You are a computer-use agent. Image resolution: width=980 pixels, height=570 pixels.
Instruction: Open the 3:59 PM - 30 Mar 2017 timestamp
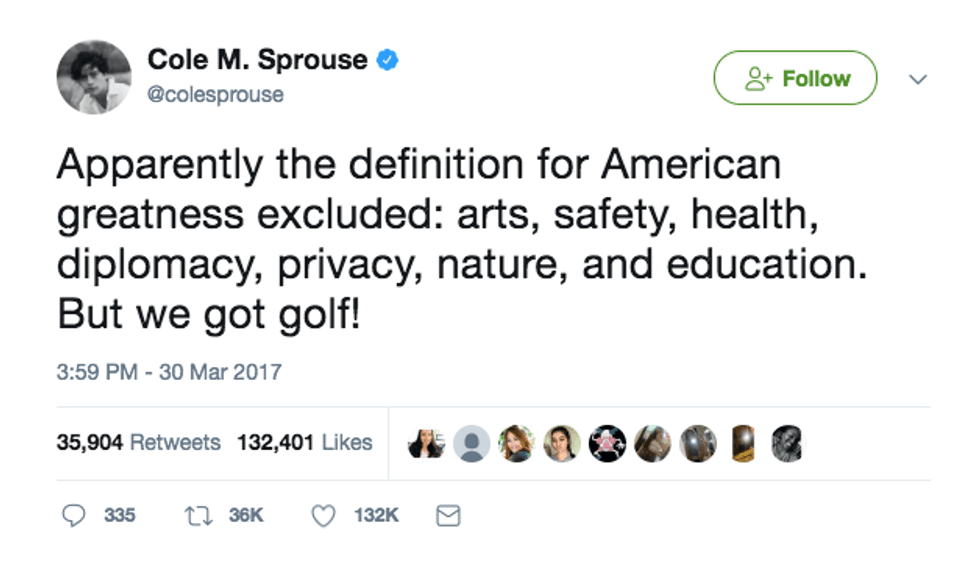coord(169,372)
